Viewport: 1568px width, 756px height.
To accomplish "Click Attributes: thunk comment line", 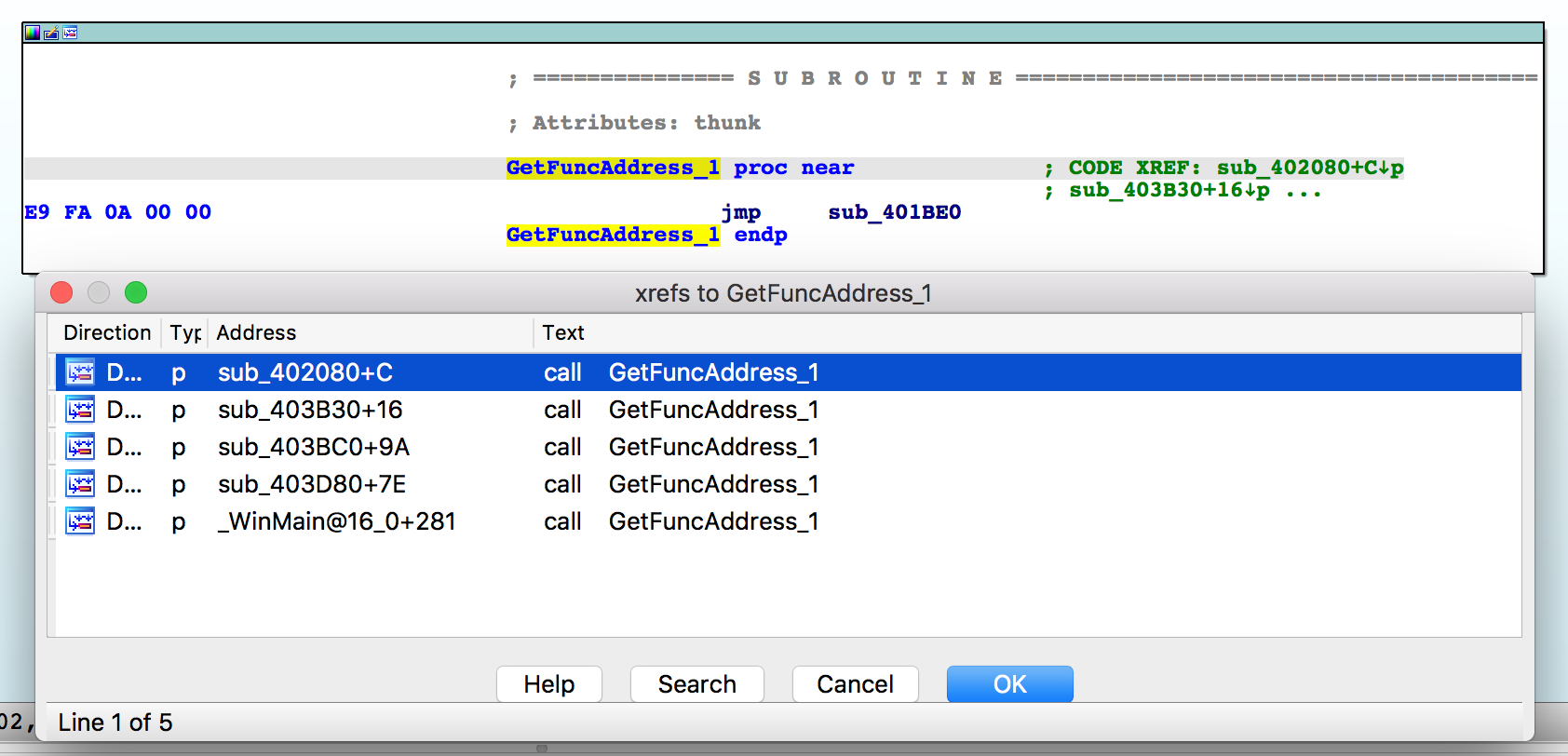I will pos(634,123).
